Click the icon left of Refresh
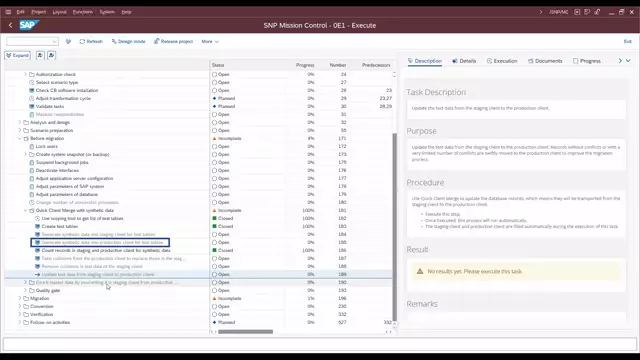640x360 pixels. (68, 41)
